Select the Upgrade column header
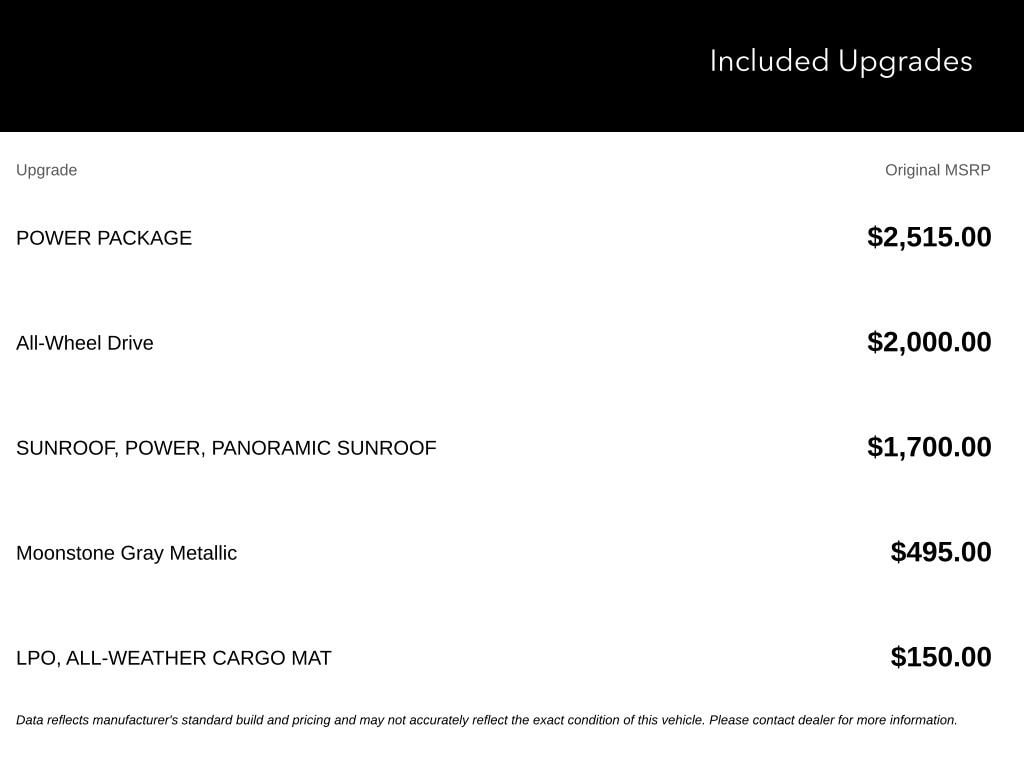This screenshot has height=768, width=1024. click(x=46, y=170)
